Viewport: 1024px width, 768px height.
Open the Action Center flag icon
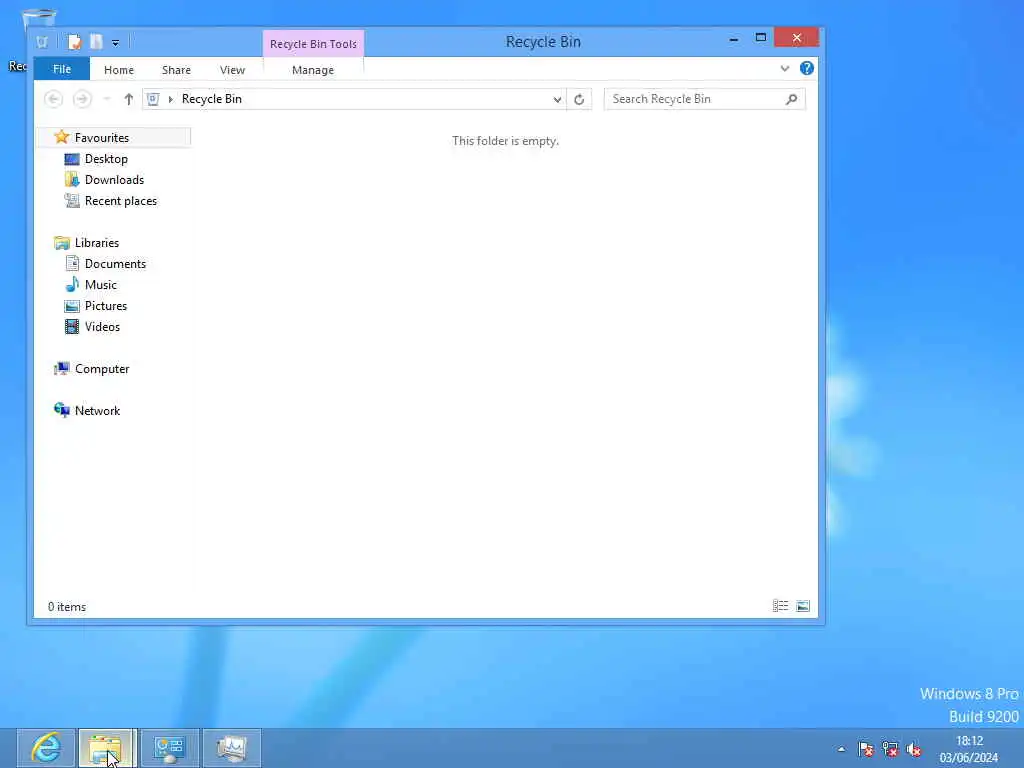[866, 749]
